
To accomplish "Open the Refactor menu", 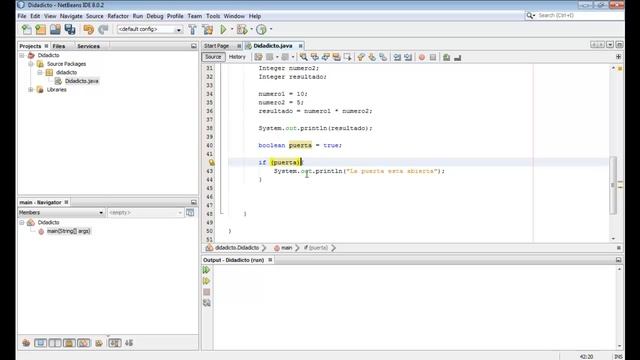I will tap(118, 16).
